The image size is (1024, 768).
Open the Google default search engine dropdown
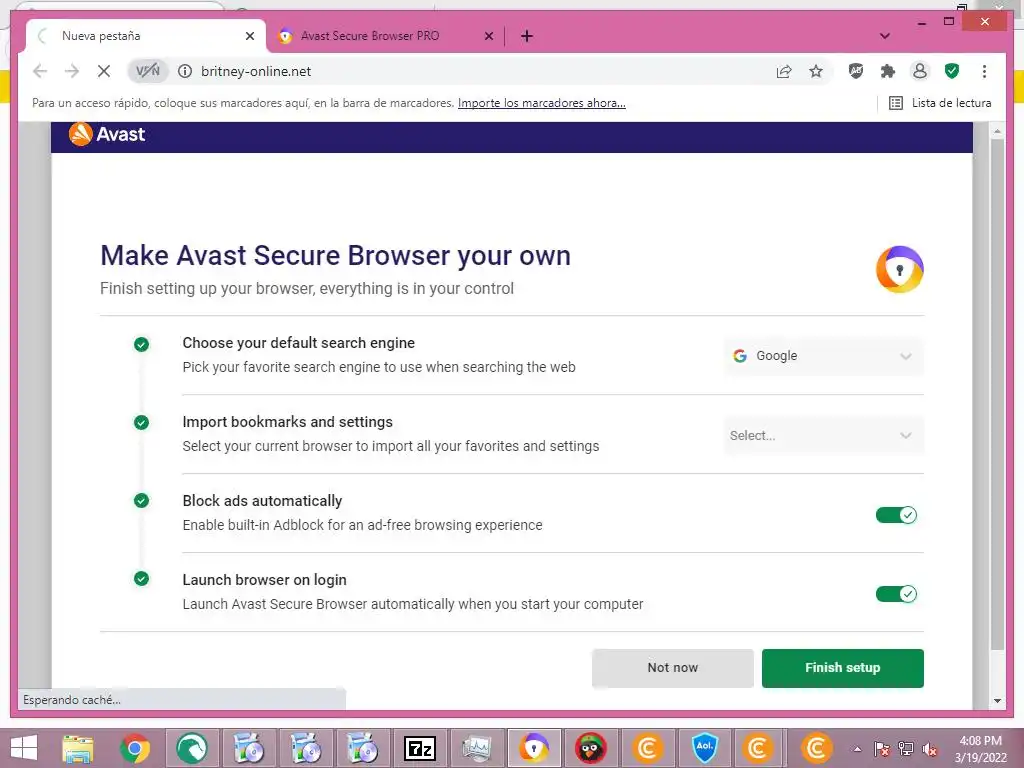(x=824, y=356)
